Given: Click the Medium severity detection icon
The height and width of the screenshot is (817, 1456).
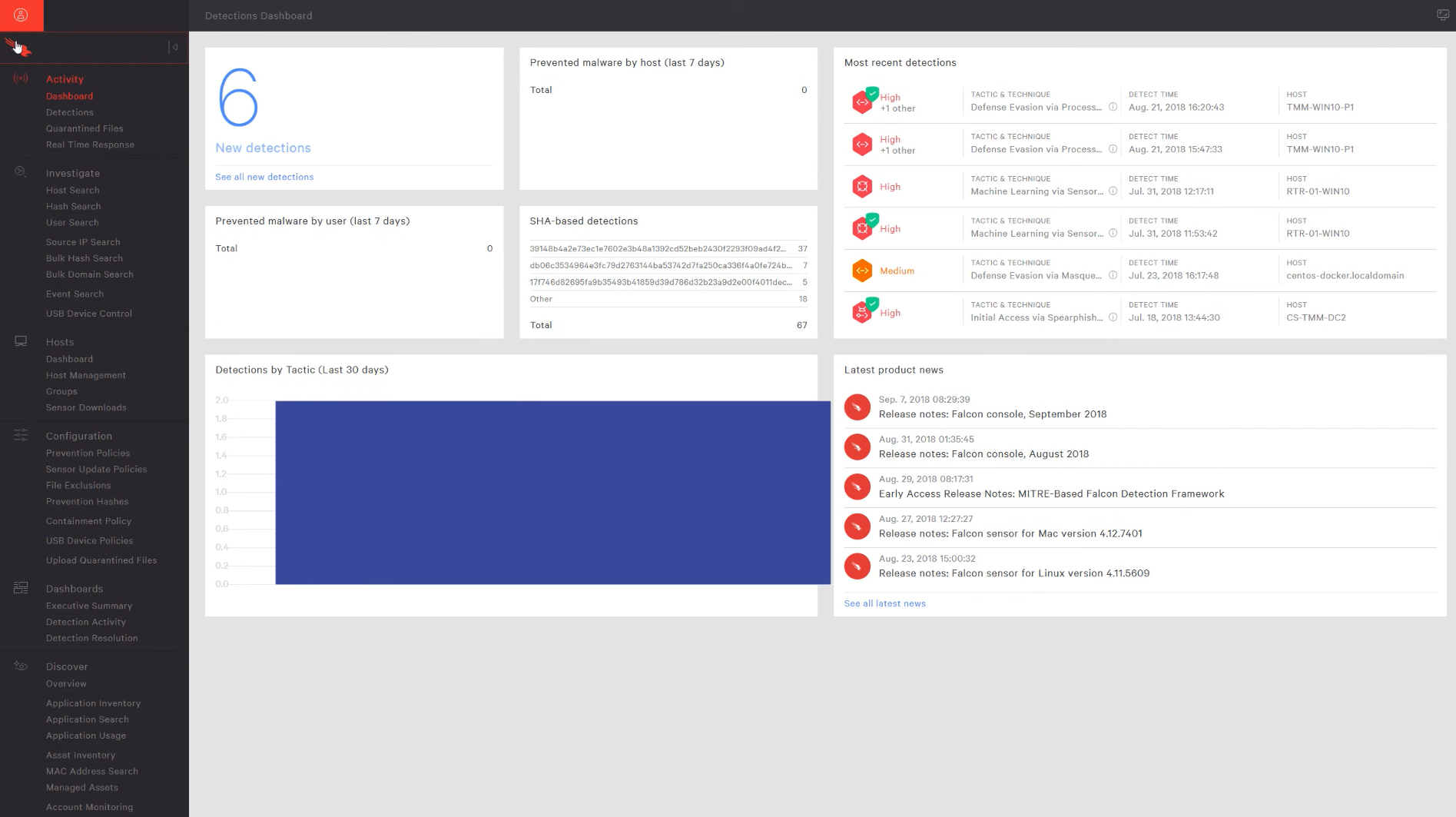Looking at the screenshot, I should (x=862, y=271).
